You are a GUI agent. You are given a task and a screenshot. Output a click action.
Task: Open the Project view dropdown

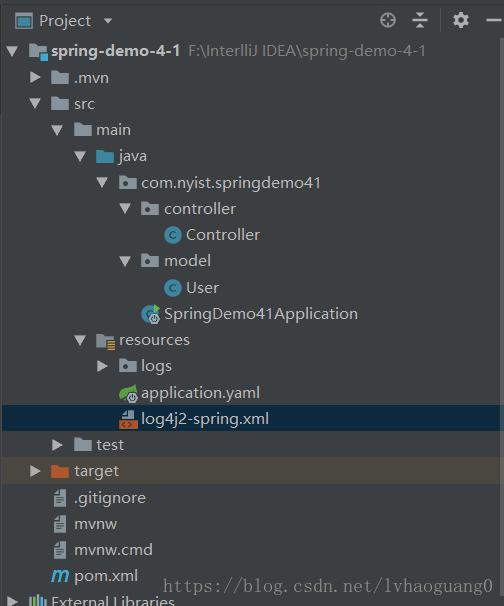[108, 21]
